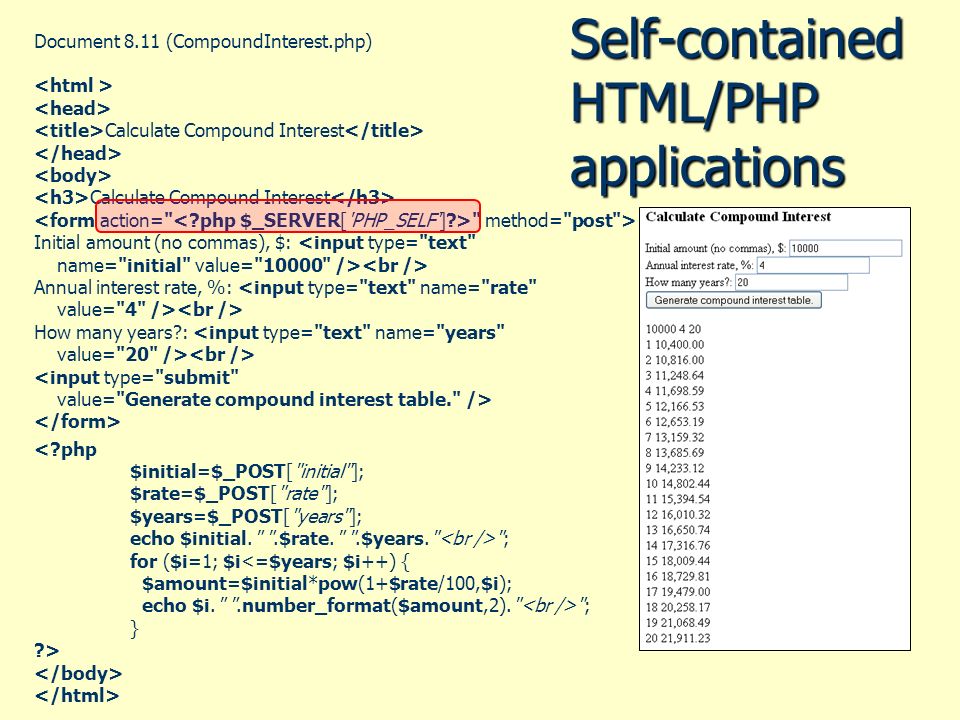Click the Document 8.11 (CompoundInterest.php) caption

click(x=203, y=42)
